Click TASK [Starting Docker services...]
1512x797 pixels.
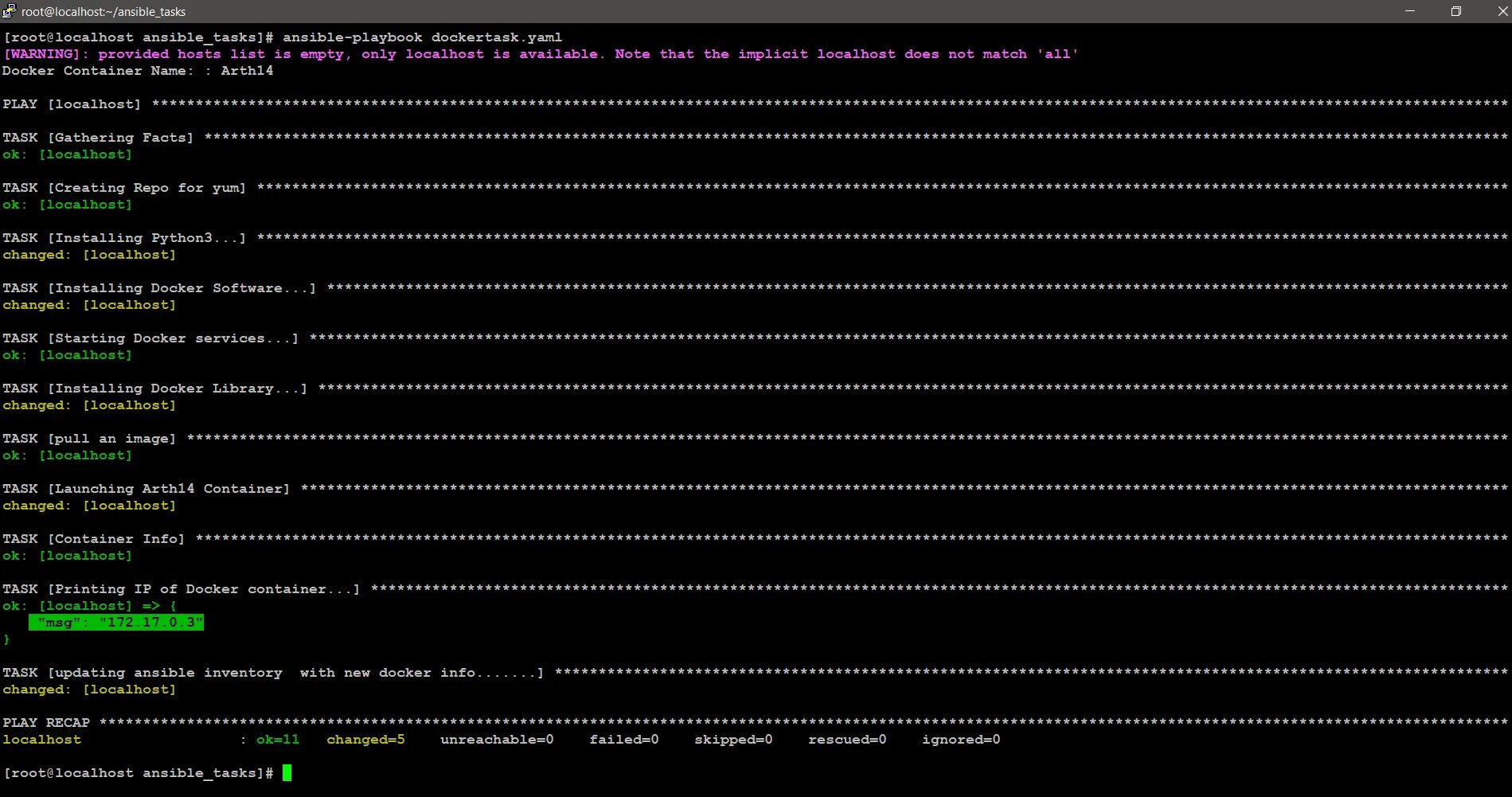150,338
